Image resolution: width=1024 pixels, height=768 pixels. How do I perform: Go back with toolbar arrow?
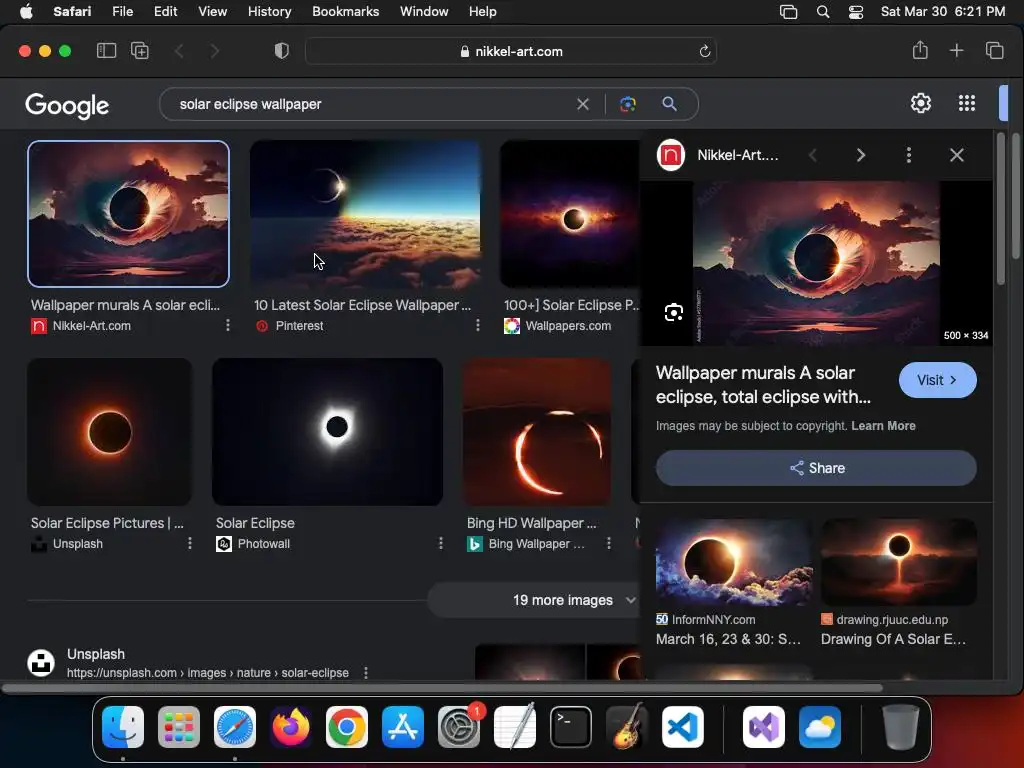(180, 51)
